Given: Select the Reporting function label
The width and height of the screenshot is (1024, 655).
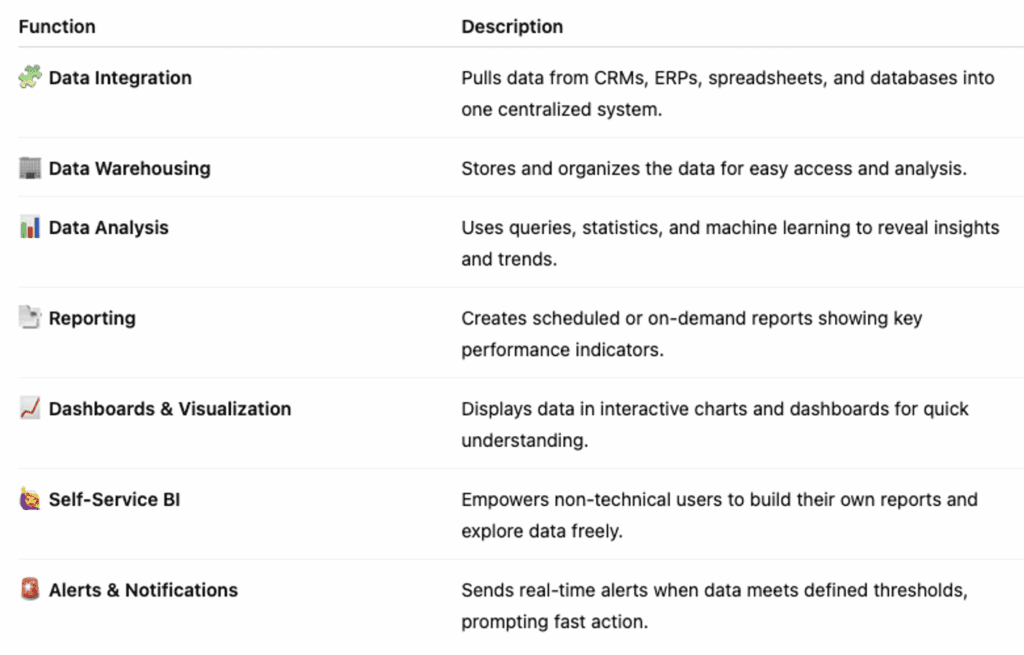Looking at the screenshot, I should pyautogui.click(x=92, y=319).
